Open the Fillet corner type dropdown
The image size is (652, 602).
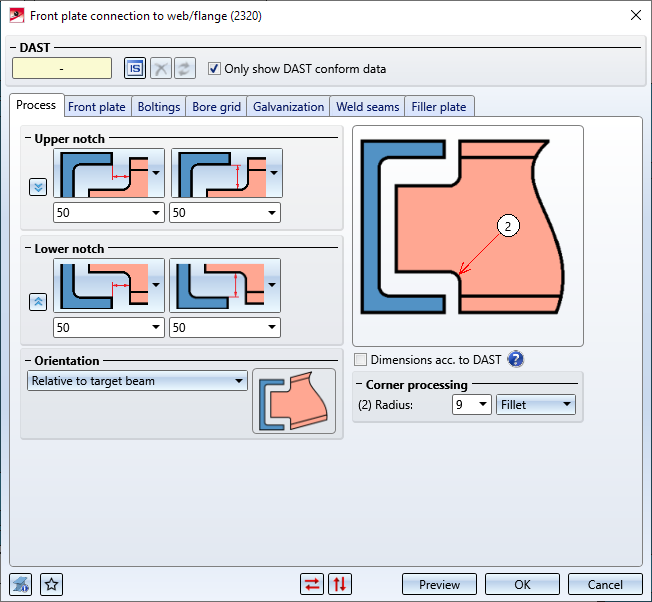[x=536, y=405]
